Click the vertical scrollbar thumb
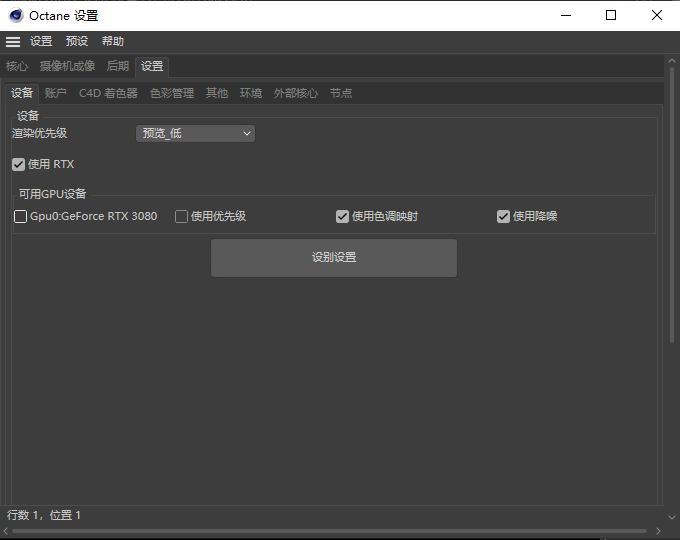The width and height of the screenshot is (680, 540). point(672,205)
